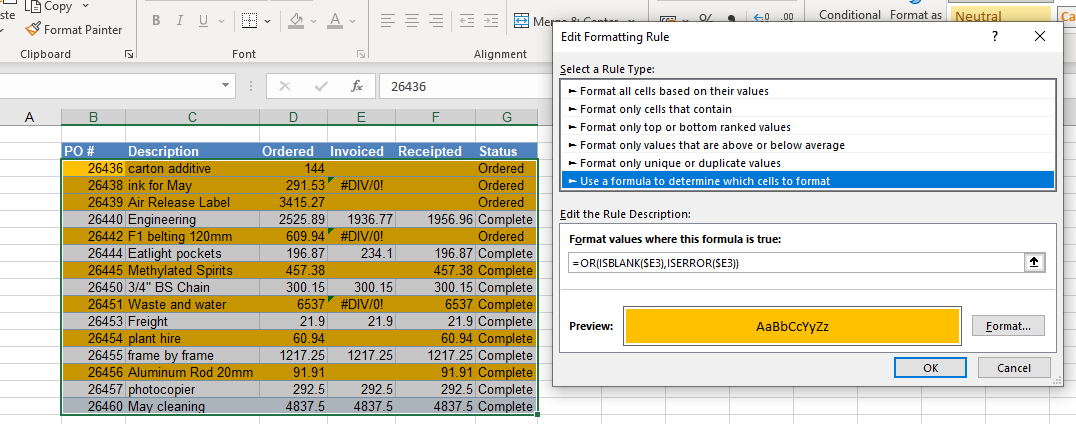Cancel the Edit Formatting Rule dialog

[1013, 368]
